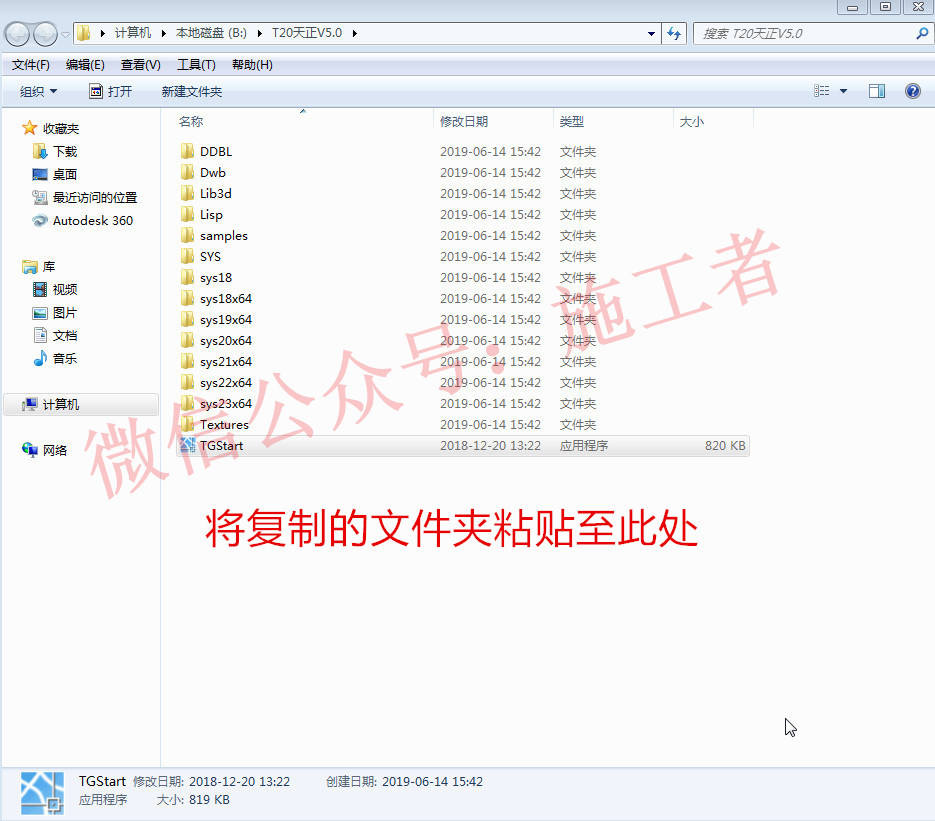Refresh the current folder view
This screenshot has width=935, height=821.
pyautogui.click(x=674, y=33)
